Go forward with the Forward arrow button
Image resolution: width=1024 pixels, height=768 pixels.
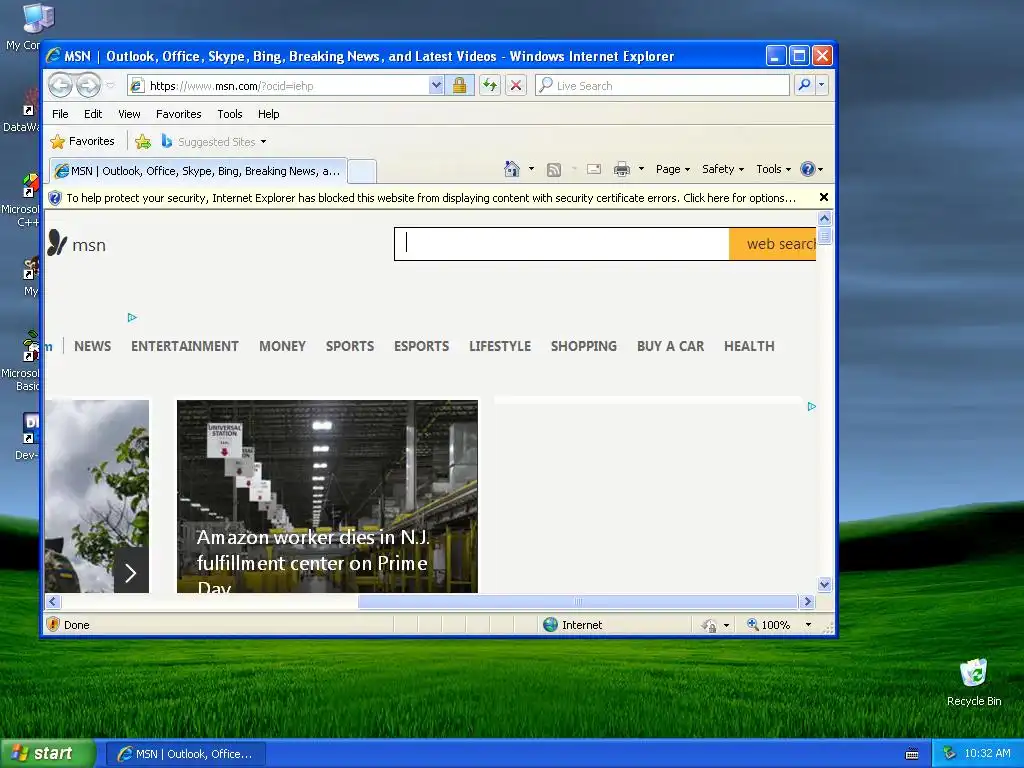88,85
